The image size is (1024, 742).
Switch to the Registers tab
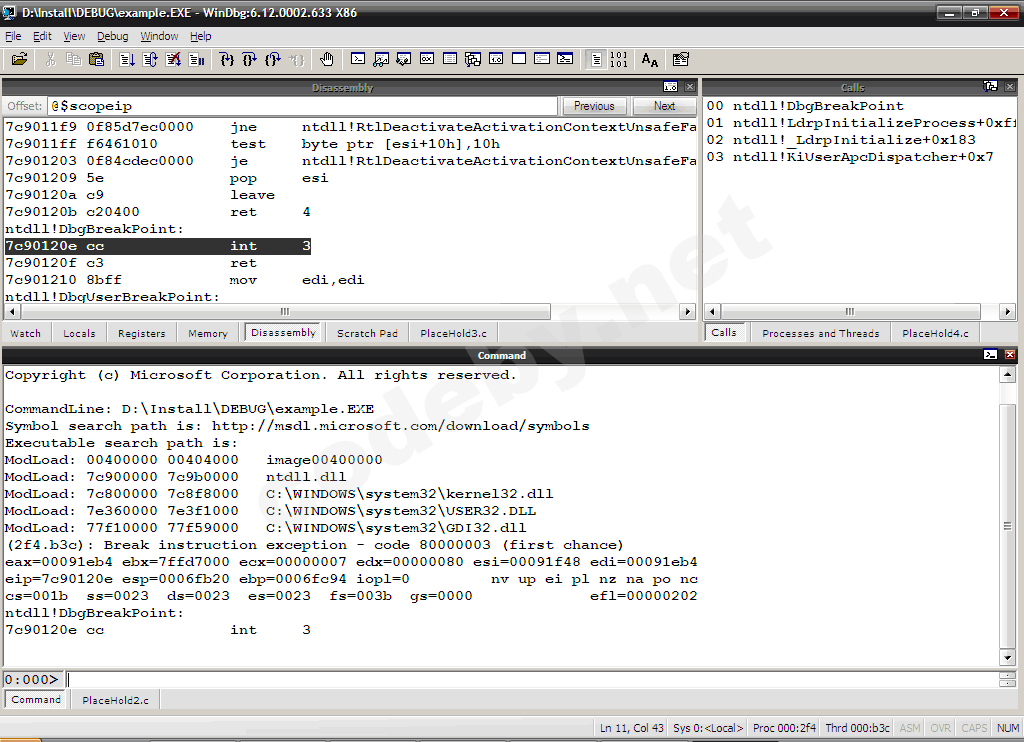[142, 333]
